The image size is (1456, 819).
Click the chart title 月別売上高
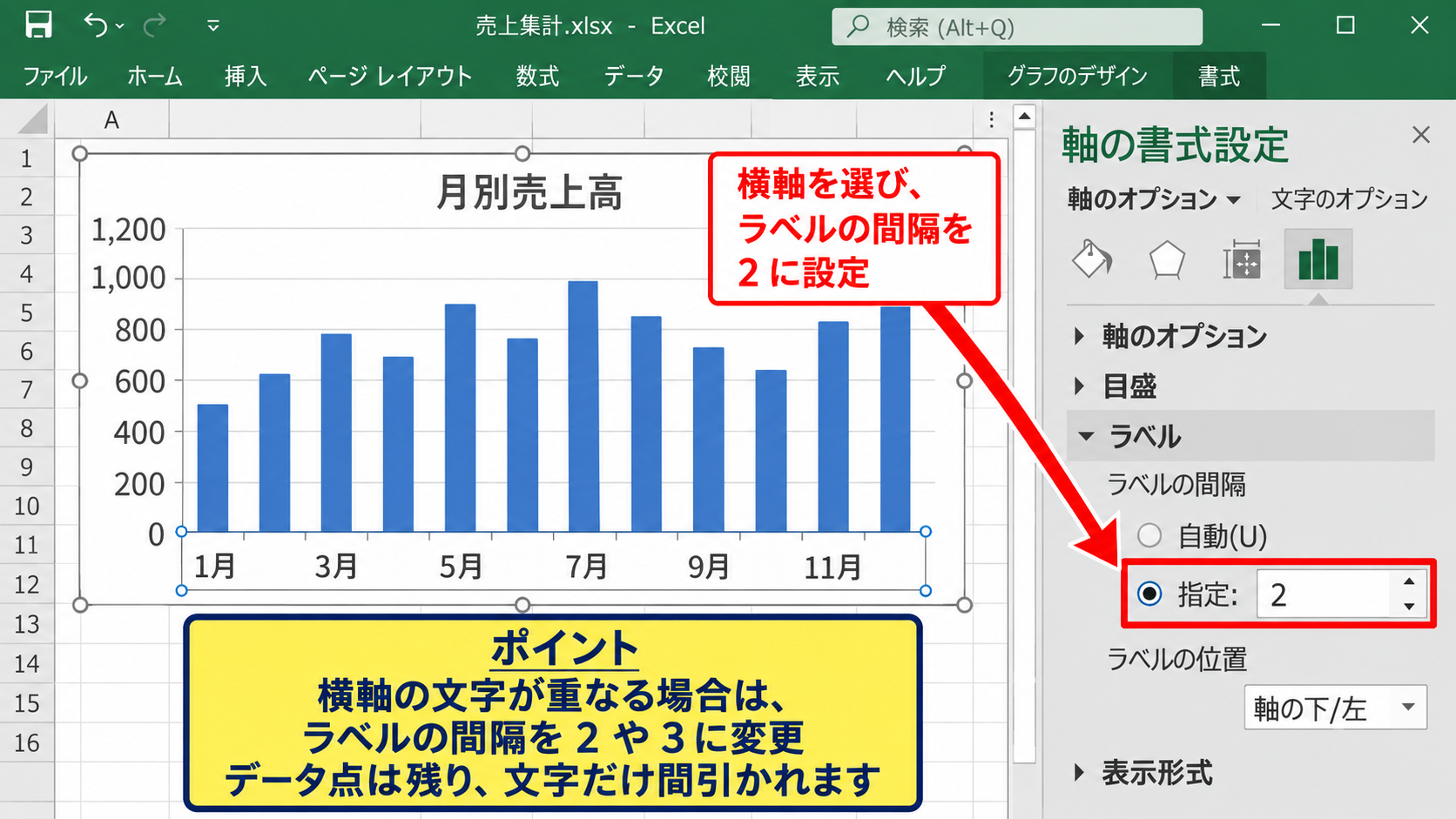tap(529, 192)
